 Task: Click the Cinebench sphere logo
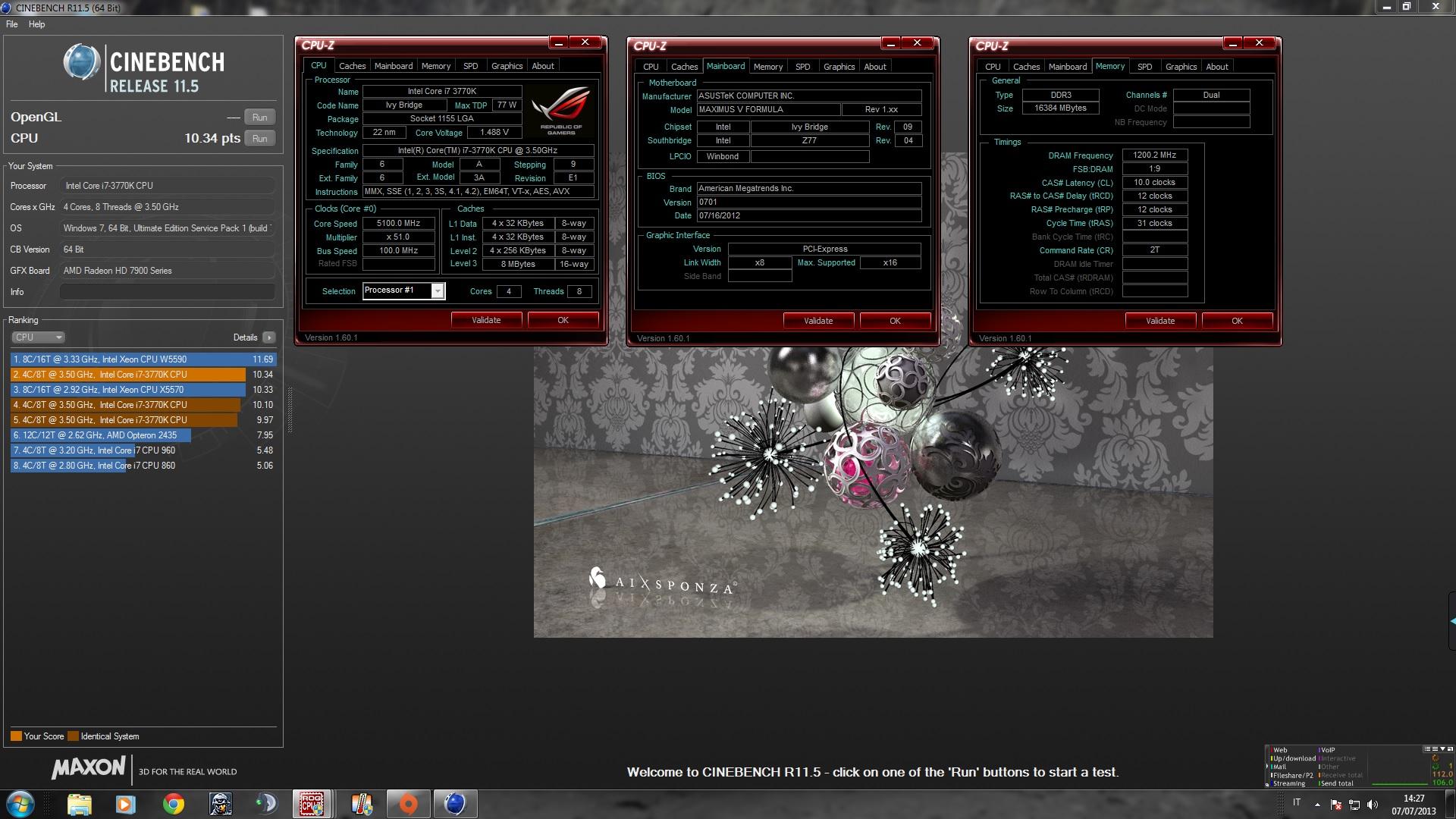(82, 62)
